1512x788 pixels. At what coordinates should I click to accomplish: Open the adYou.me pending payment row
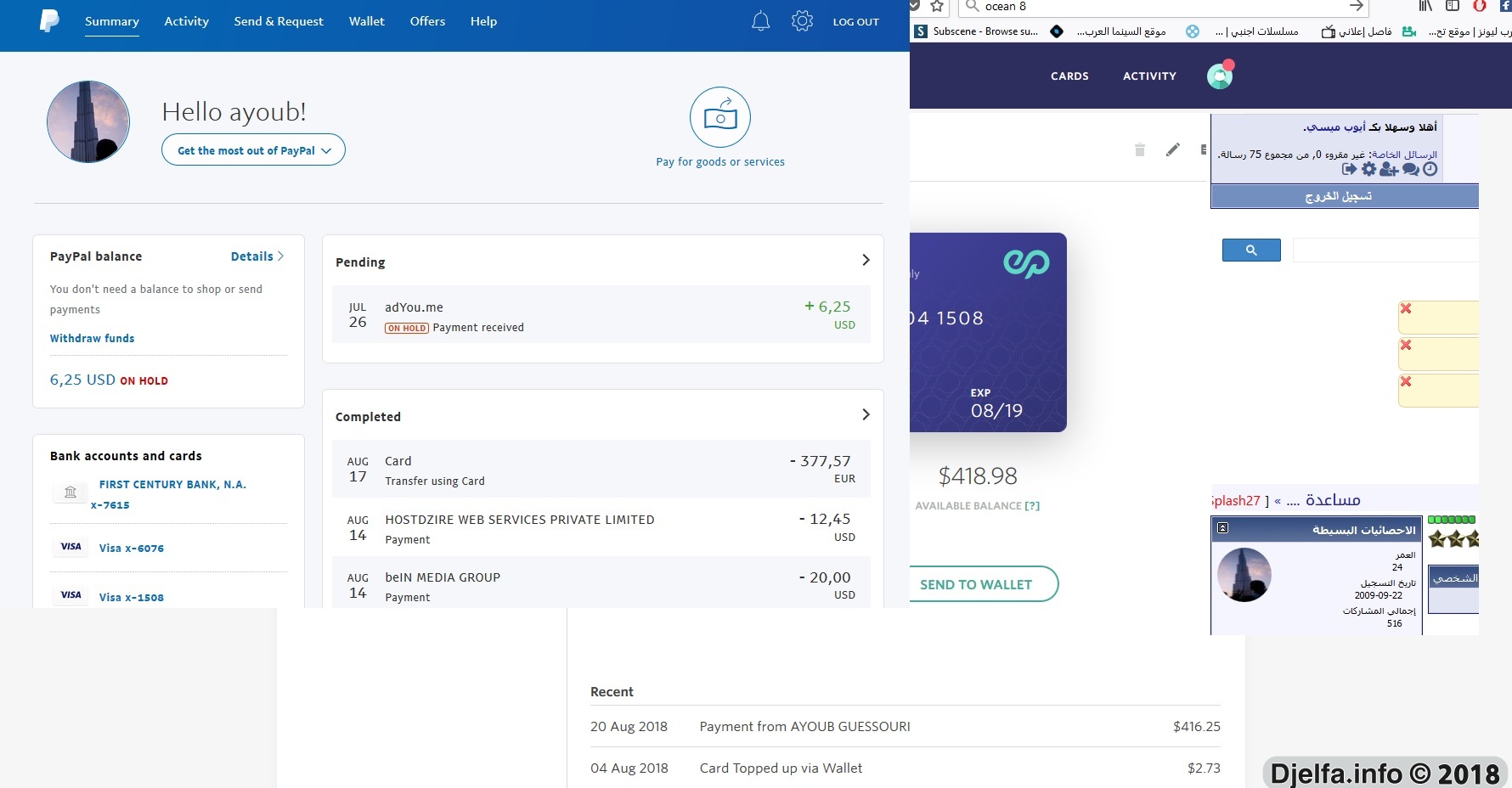(x=601, y=314)
